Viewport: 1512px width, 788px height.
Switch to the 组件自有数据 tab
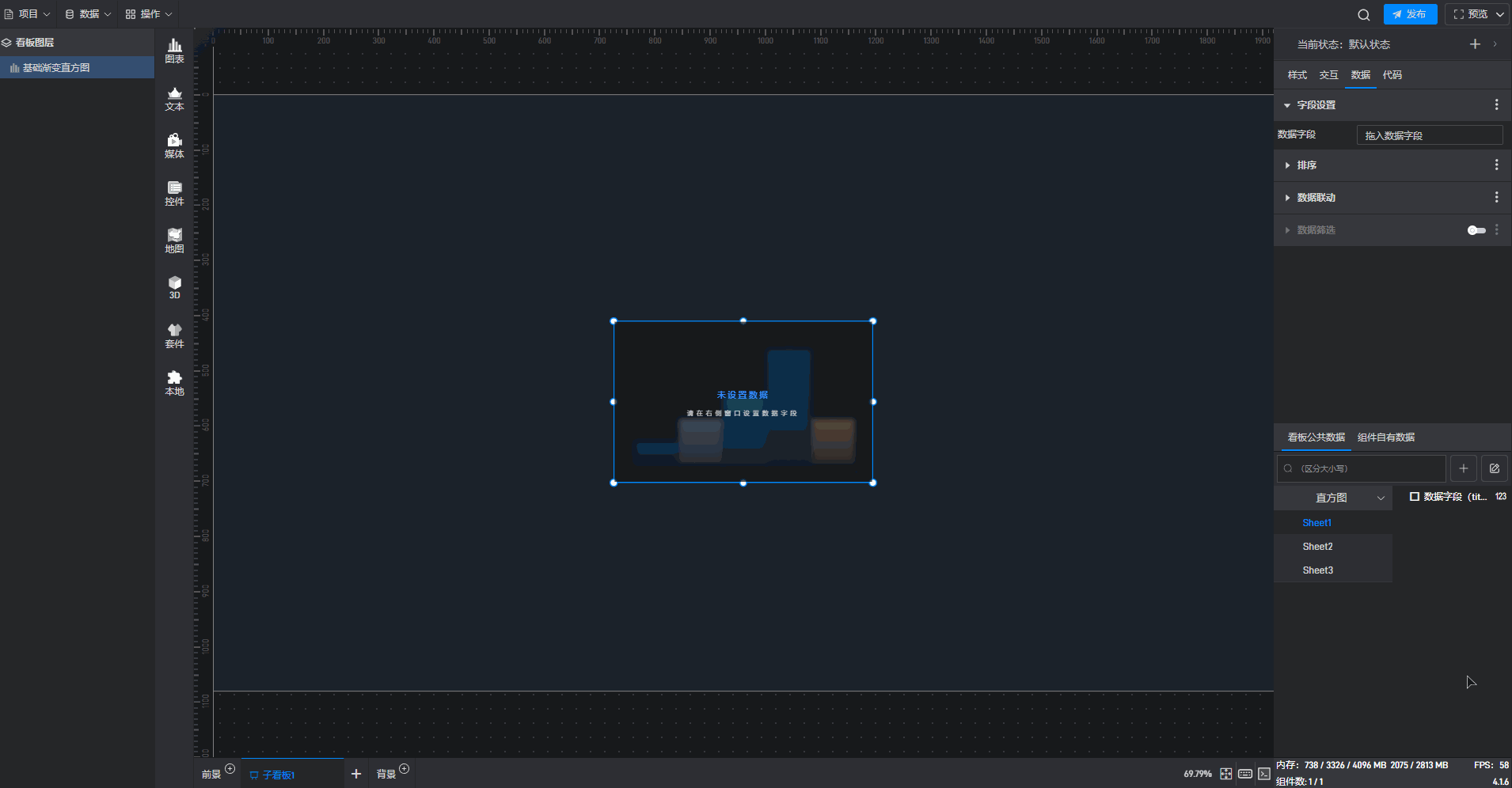pos(1385,438)
